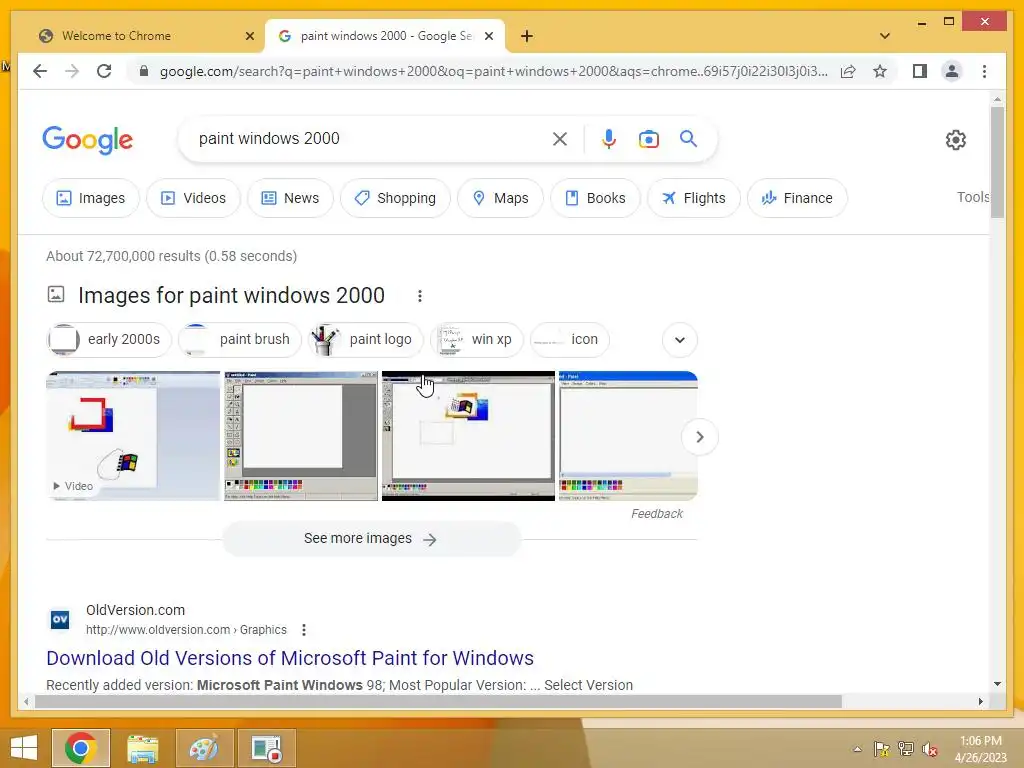Filter results by Books
Image resolution: width=1024 pixels, height=768 pixels.
[x=595, y=198]
